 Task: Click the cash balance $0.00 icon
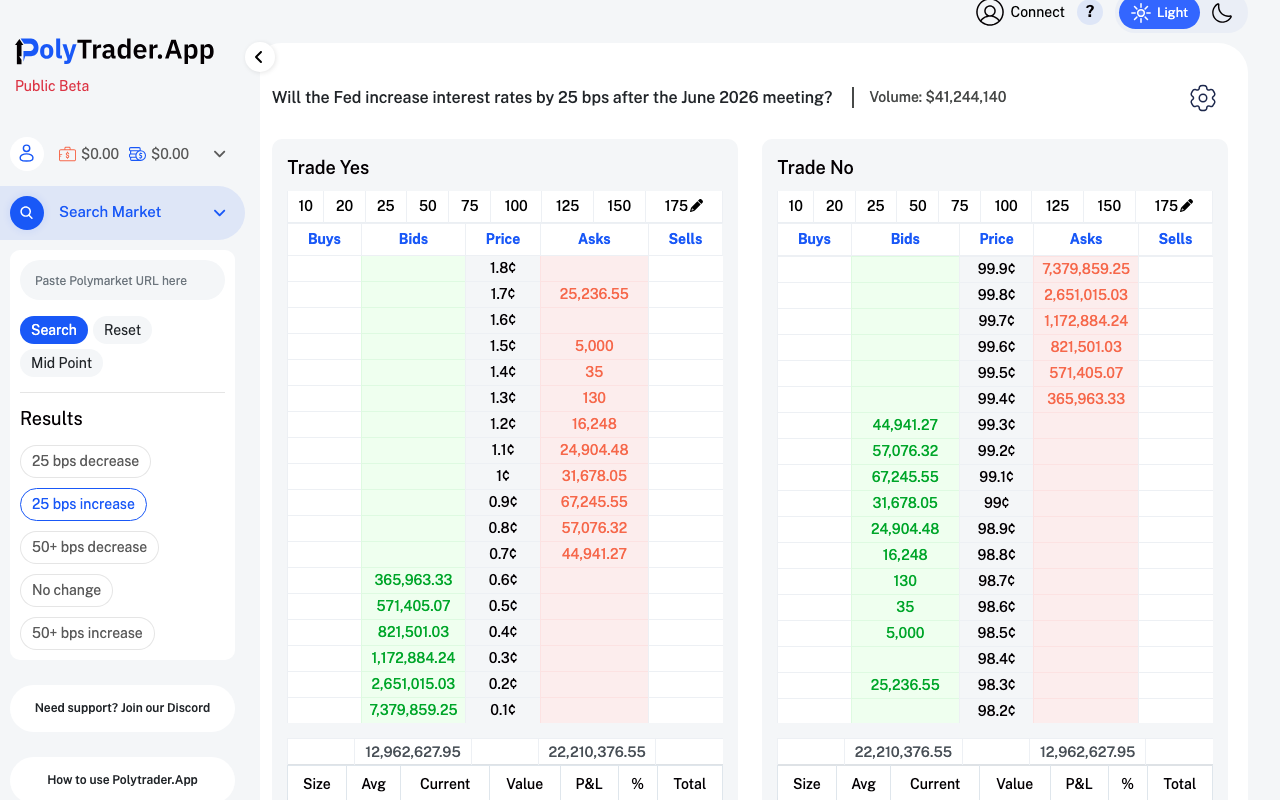click(67, 154)
